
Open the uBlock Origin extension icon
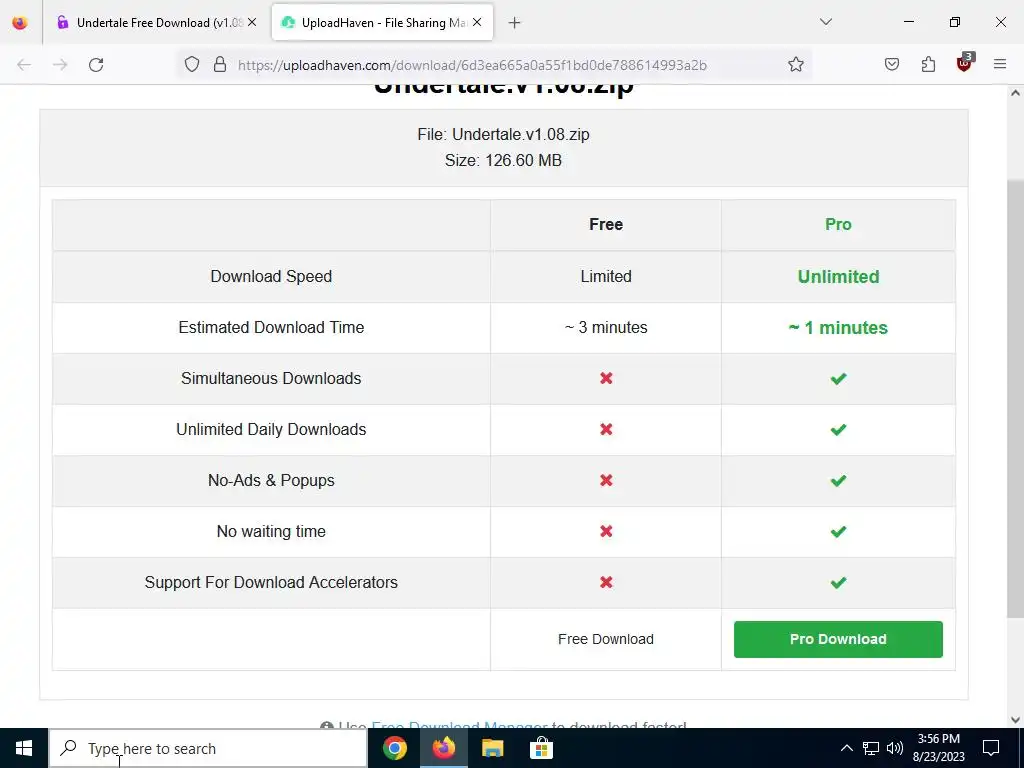click(965, 63)
